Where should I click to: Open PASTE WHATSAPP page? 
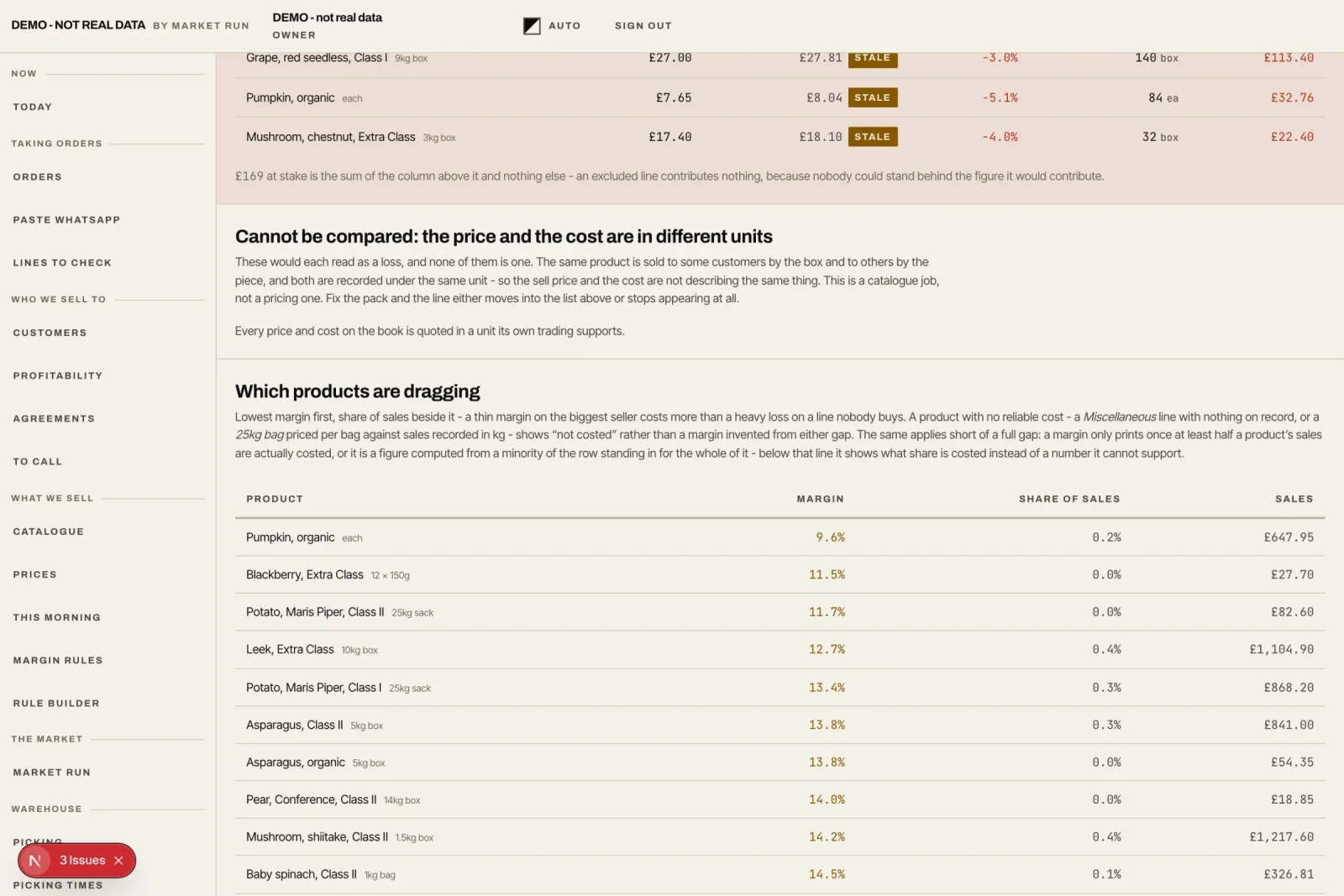tap(66, 220)
